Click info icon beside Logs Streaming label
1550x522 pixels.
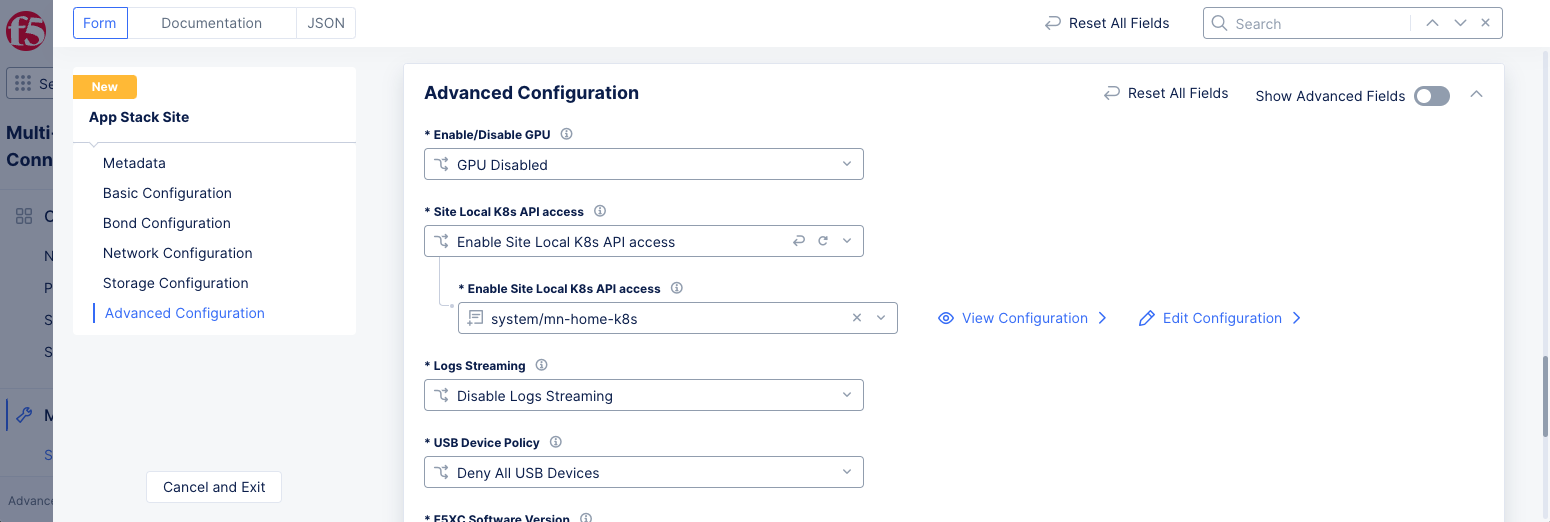coord(542,366)
